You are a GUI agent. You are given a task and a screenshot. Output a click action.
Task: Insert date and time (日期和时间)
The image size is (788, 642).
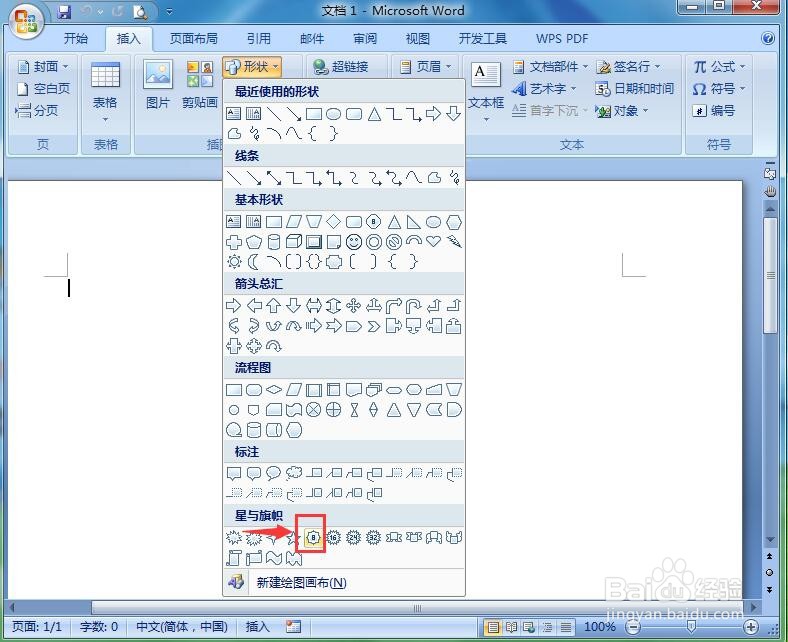[634, 88]
